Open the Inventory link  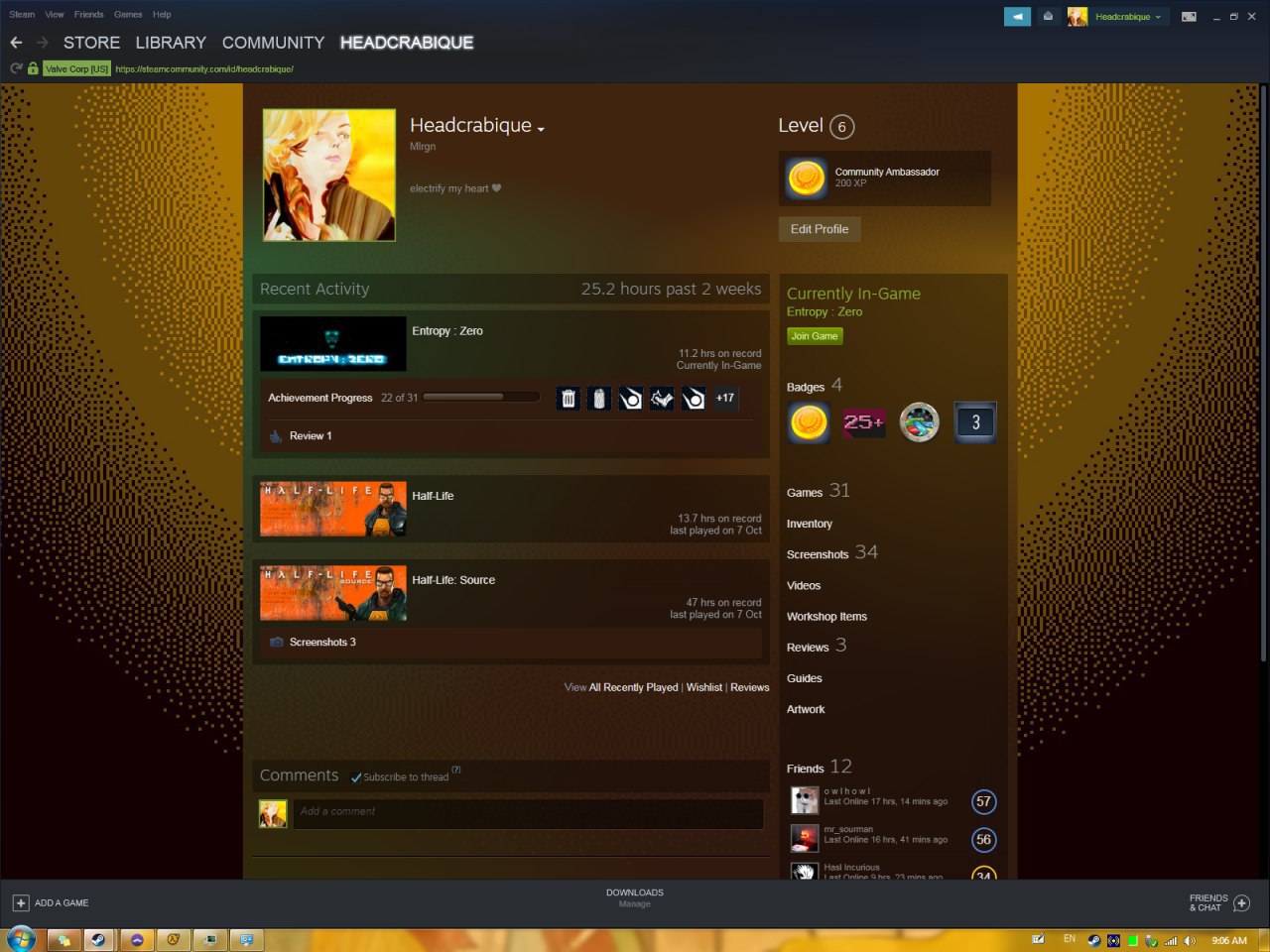(810, 524)
